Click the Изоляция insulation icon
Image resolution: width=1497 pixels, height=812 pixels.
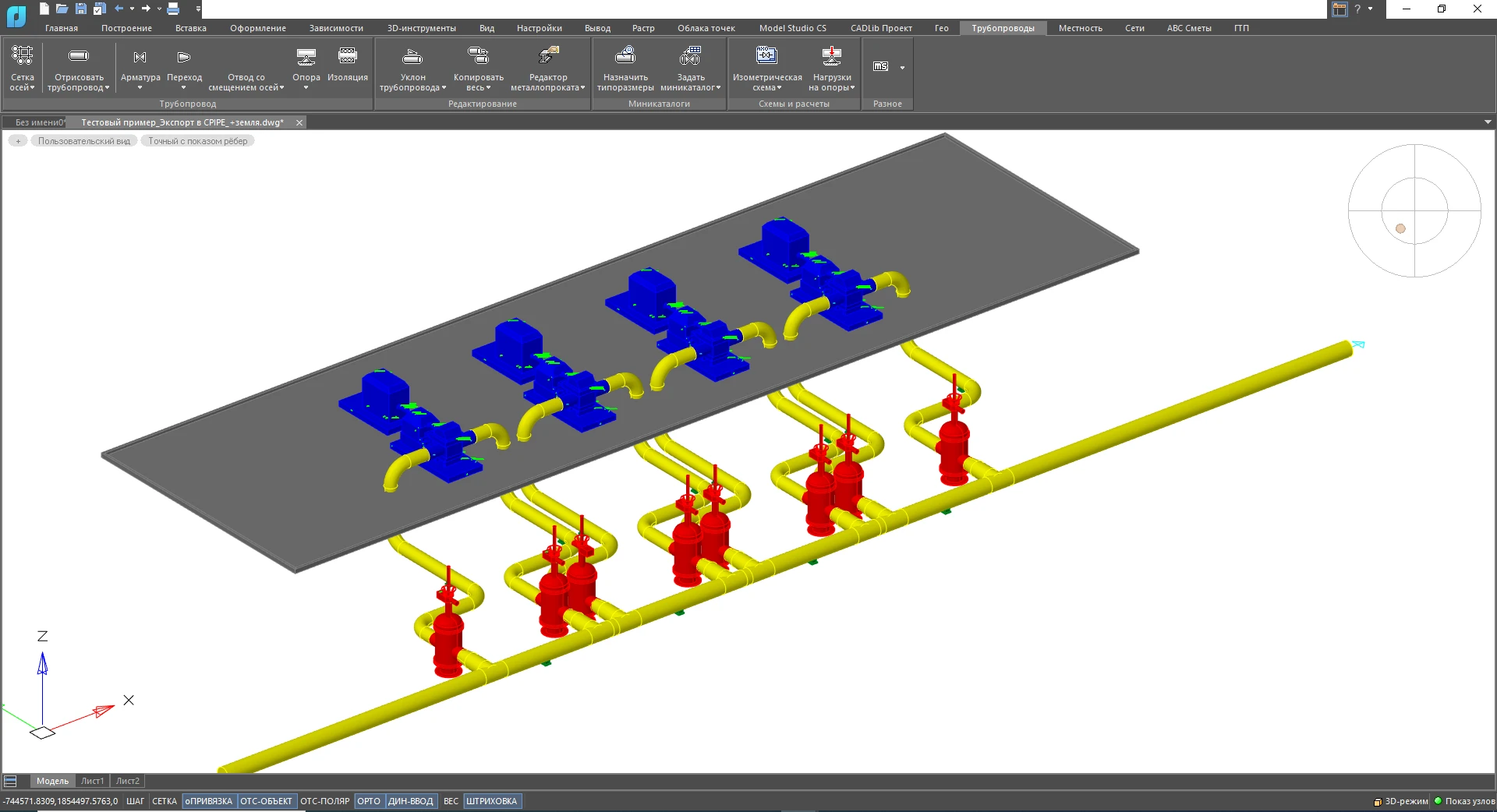click(x=347, y=58)
